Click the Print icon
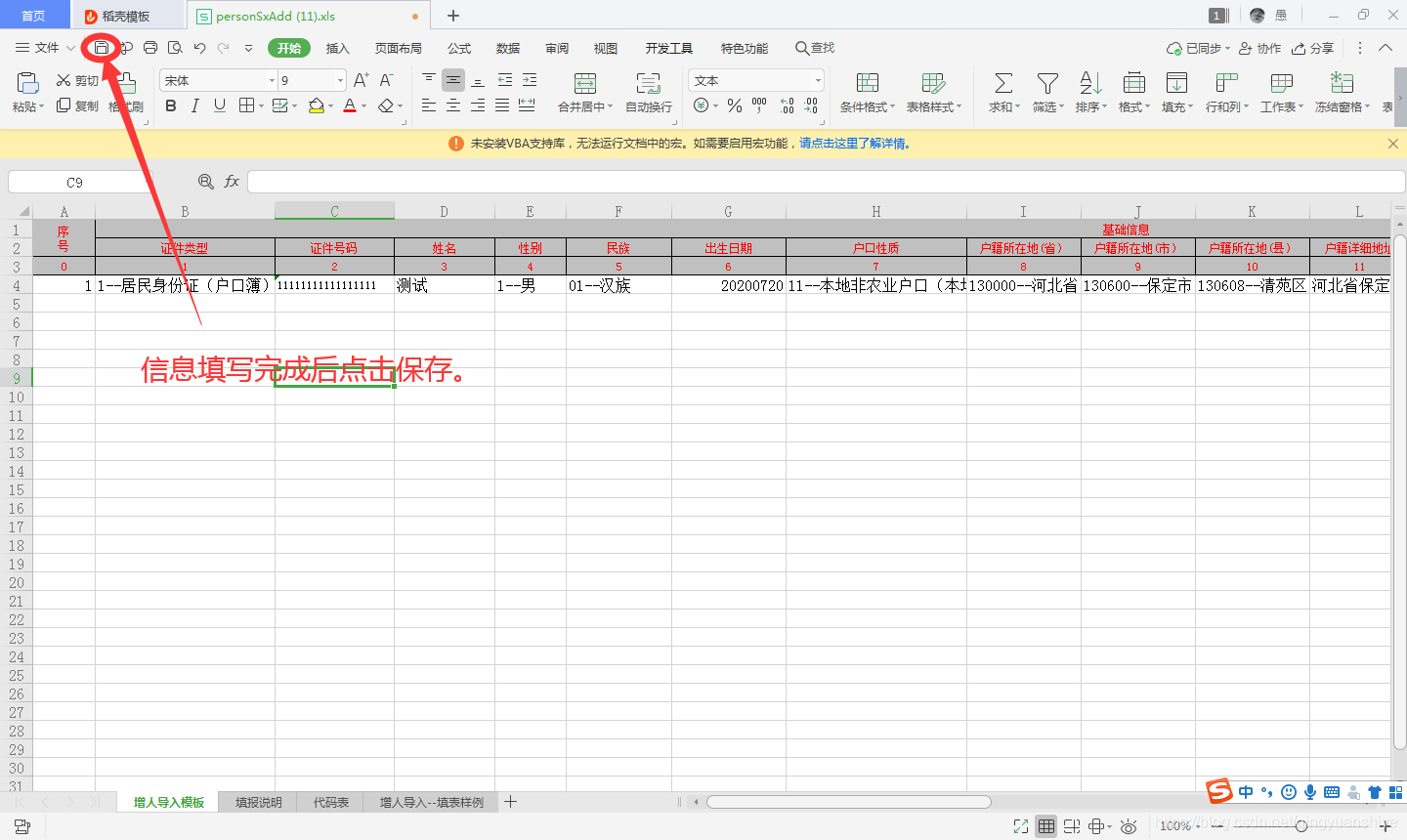1407x840 pixels. [x=150, y=48]
